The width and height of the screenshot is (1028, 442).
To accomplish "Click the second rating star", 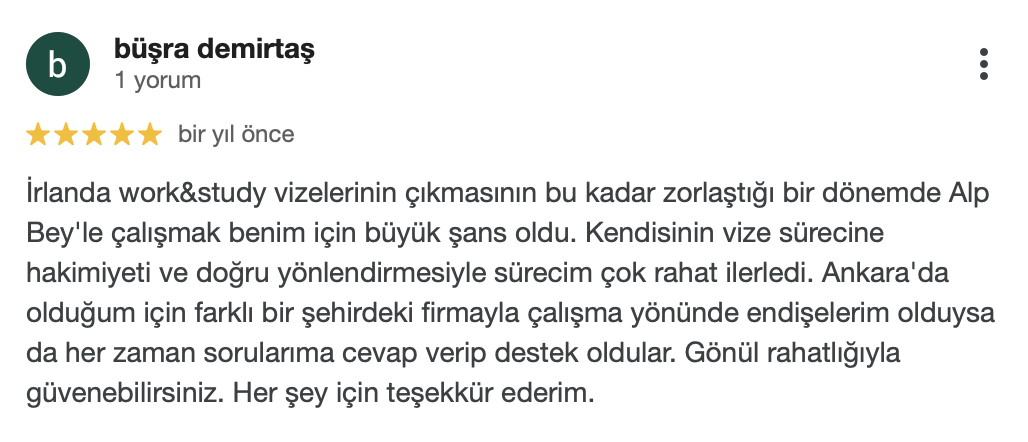I will point(65,134).
